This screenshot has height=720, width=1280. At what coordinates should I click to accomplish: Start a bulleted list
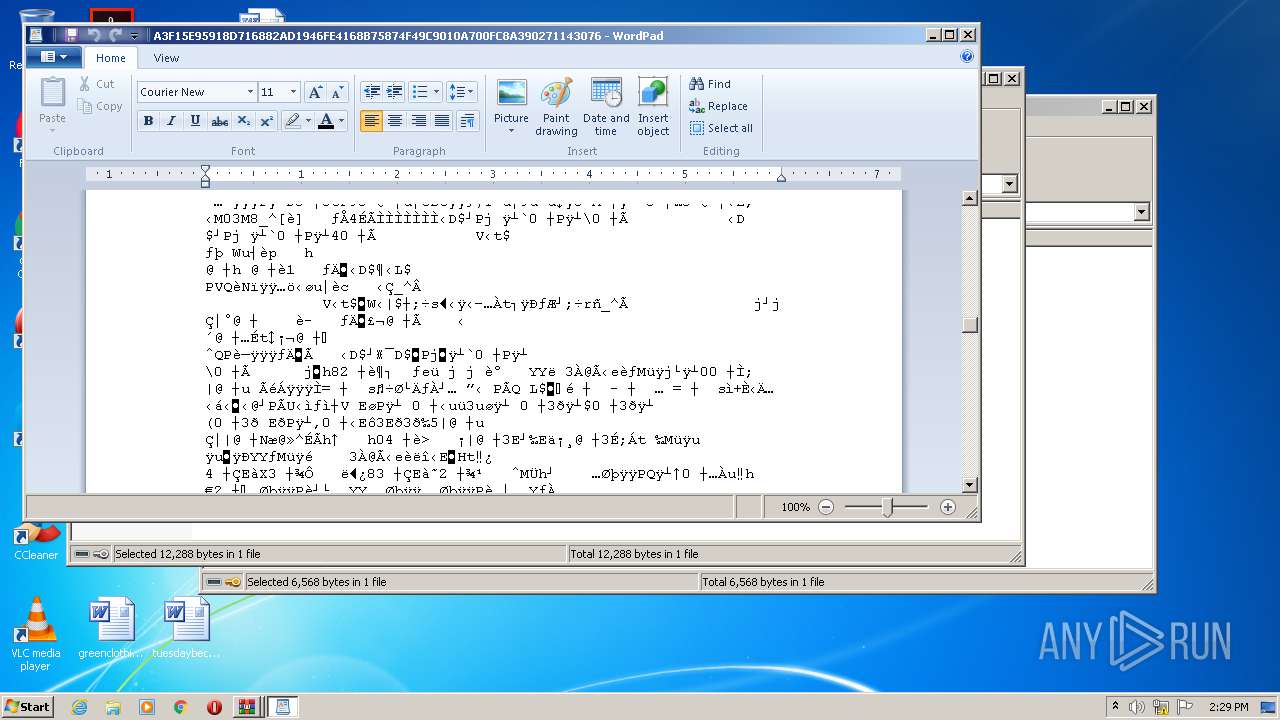(x=420, y=92)
